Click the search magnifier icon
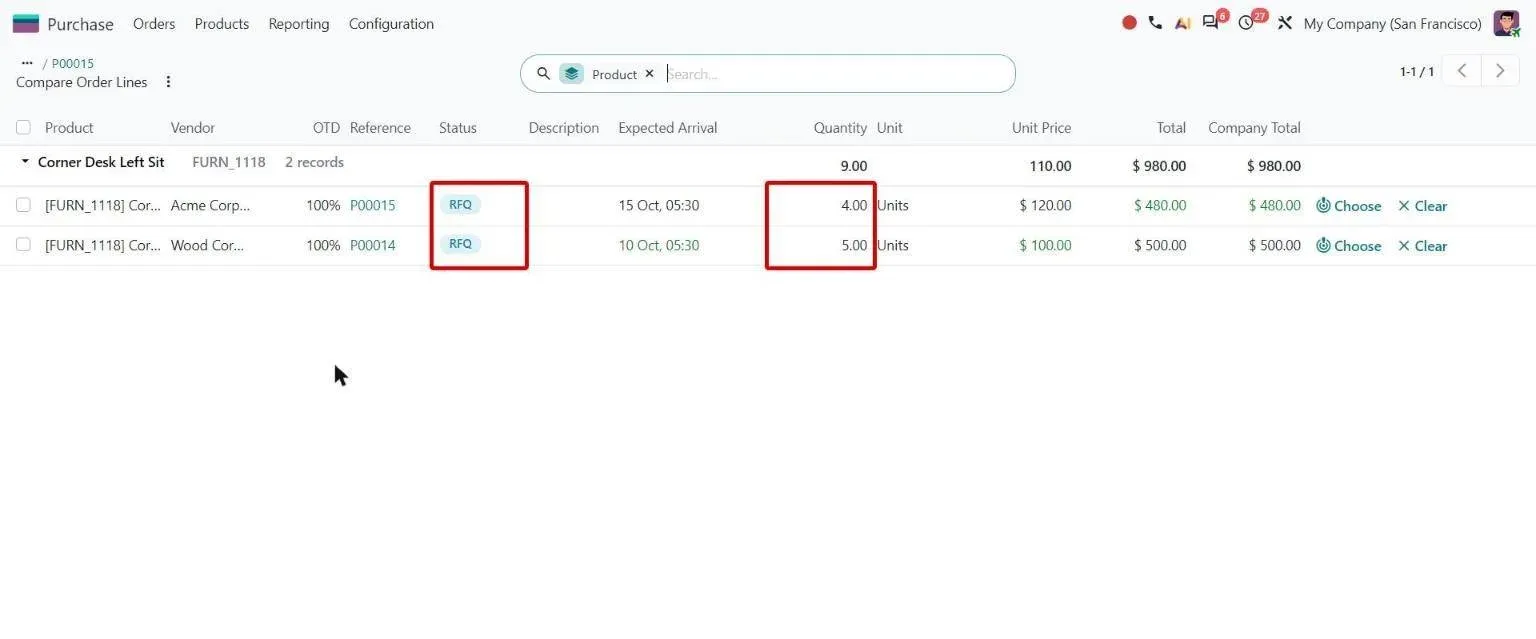Image resolution: width=1536 pixels, height=639 pixels. pyautogui.click(x=543, y=74)
